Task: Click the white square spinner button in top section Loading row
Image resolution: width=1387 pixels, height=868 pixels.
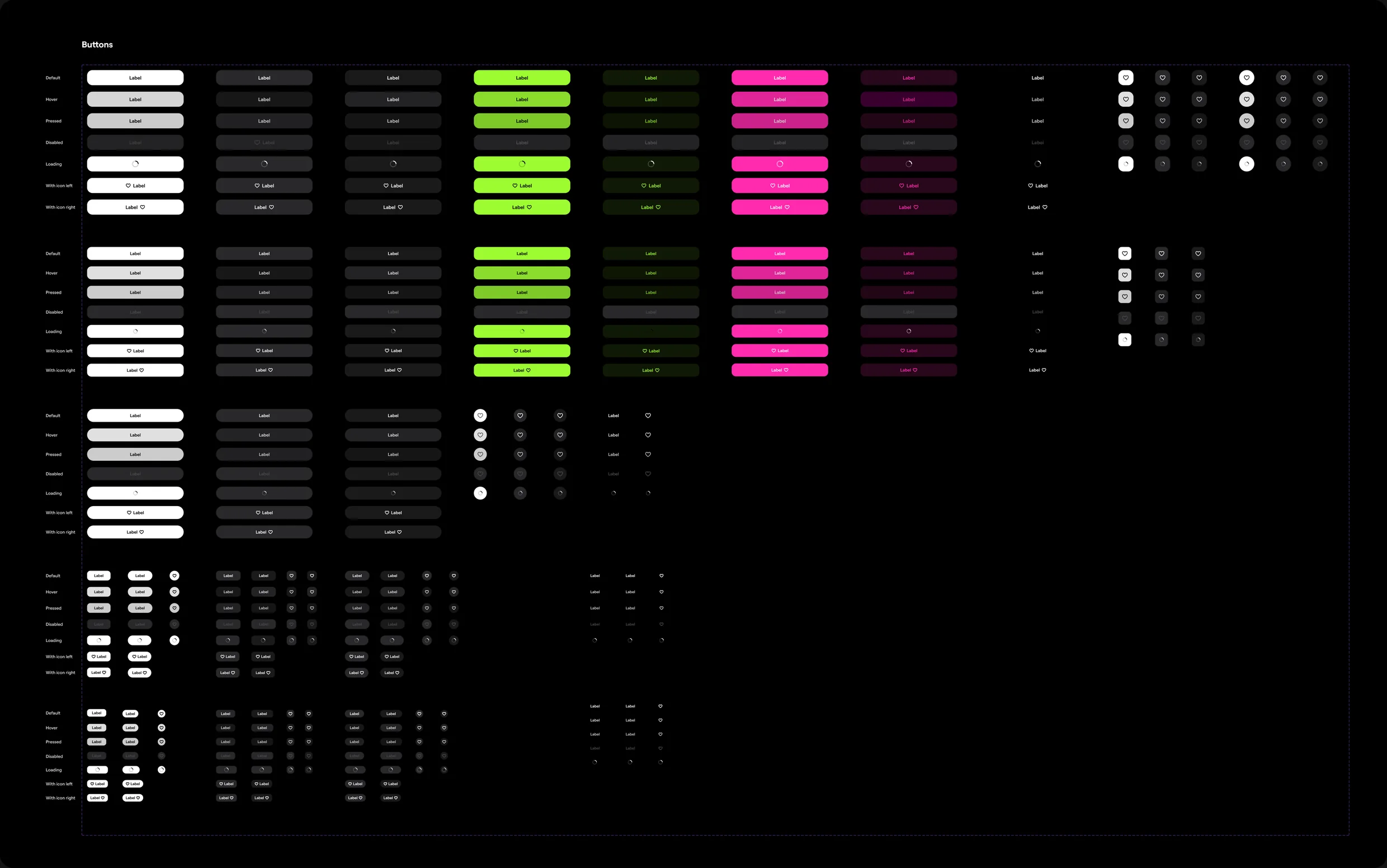Action: 1126,164
